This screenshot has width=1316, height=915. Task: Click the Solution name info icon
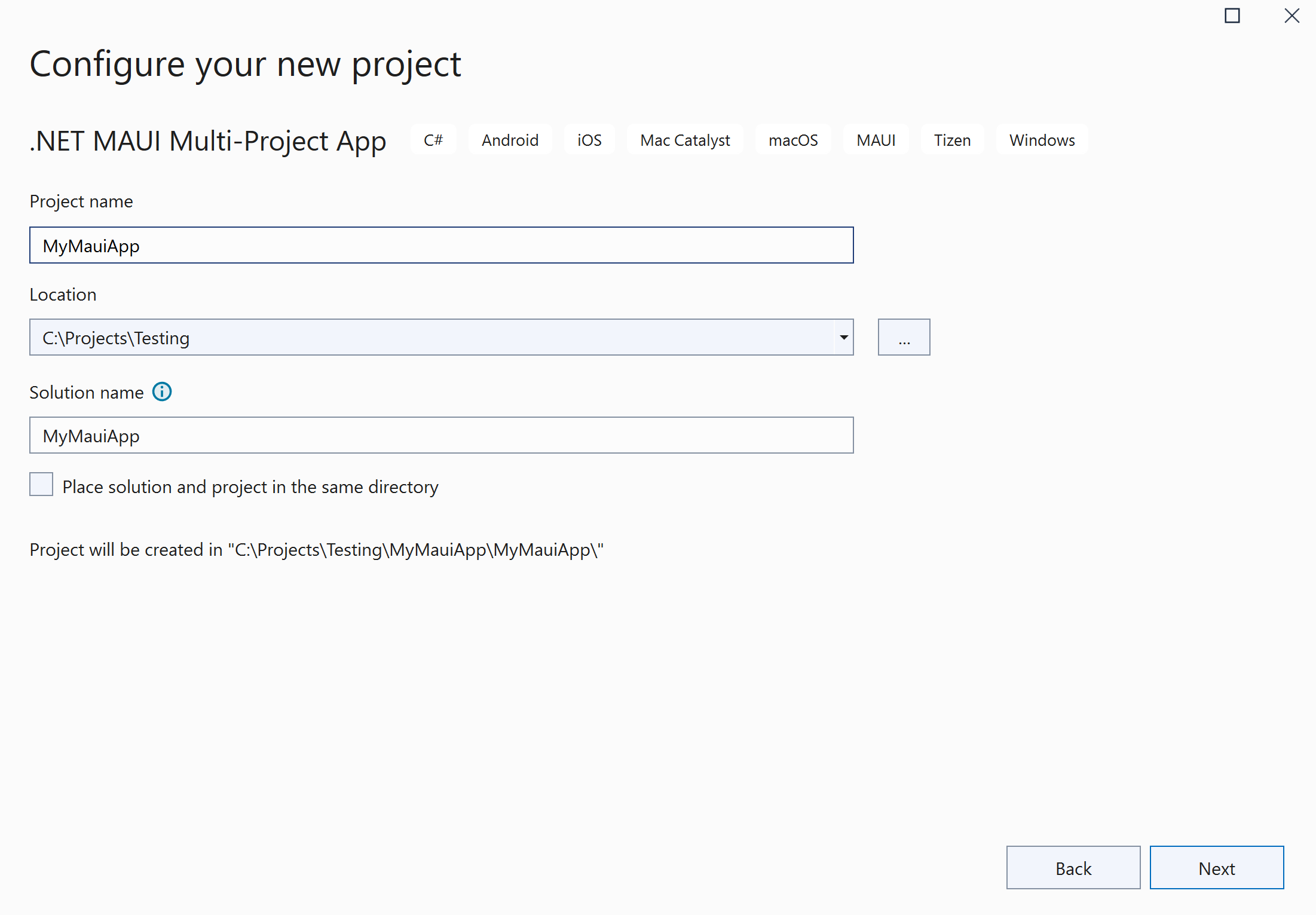pos(162,392)
